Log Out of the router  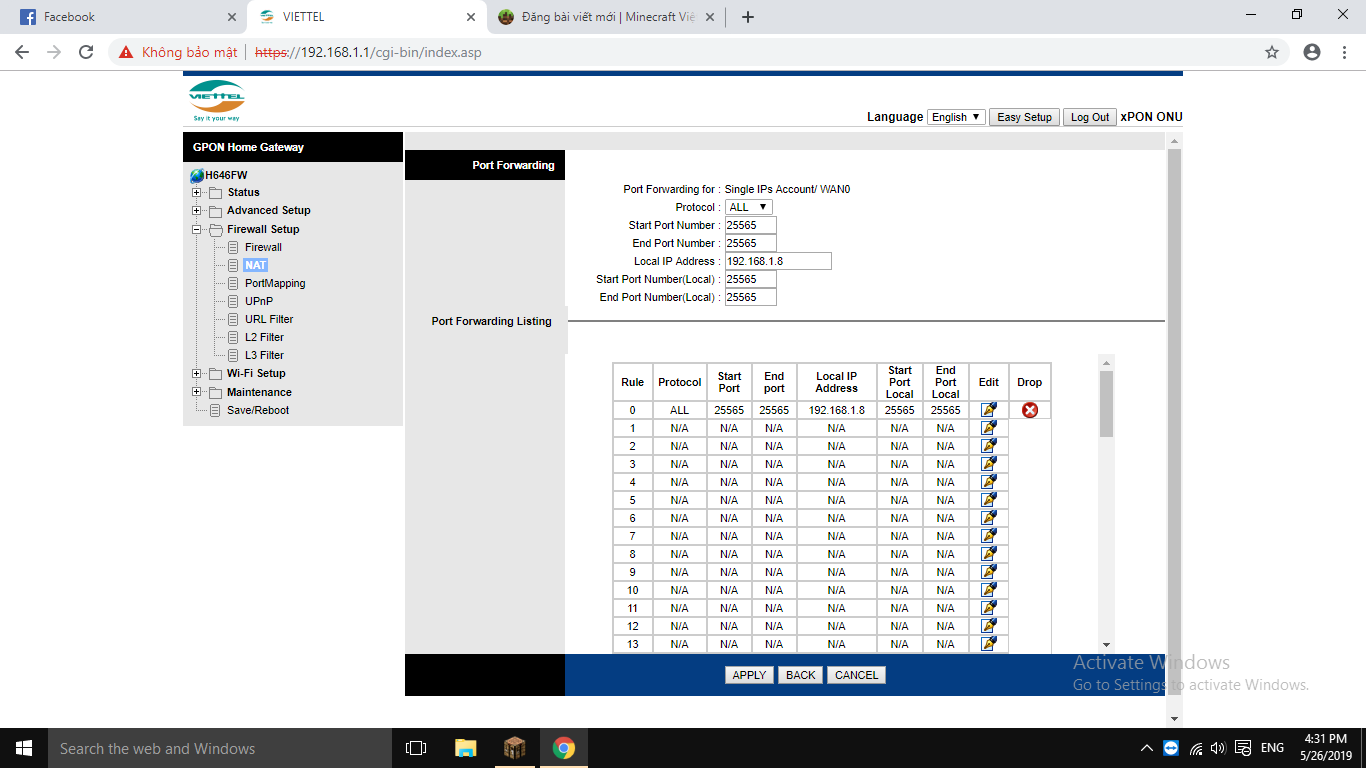[x=1090, y=117]
